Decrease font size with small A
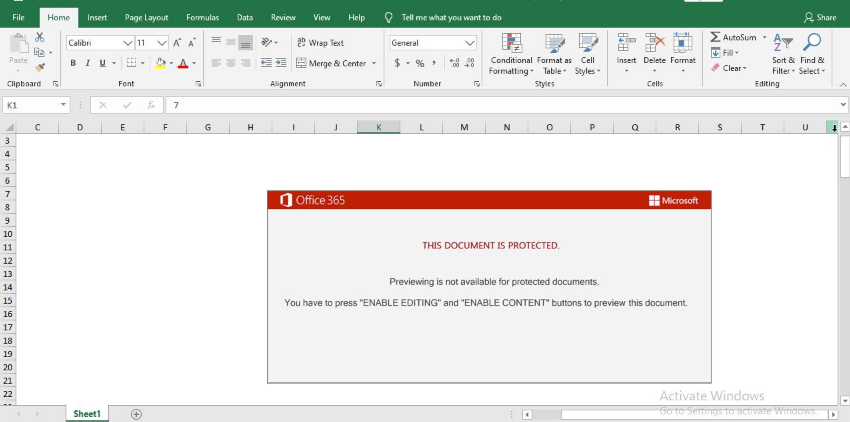The image size is (850, 422). (x=192, y=43)
